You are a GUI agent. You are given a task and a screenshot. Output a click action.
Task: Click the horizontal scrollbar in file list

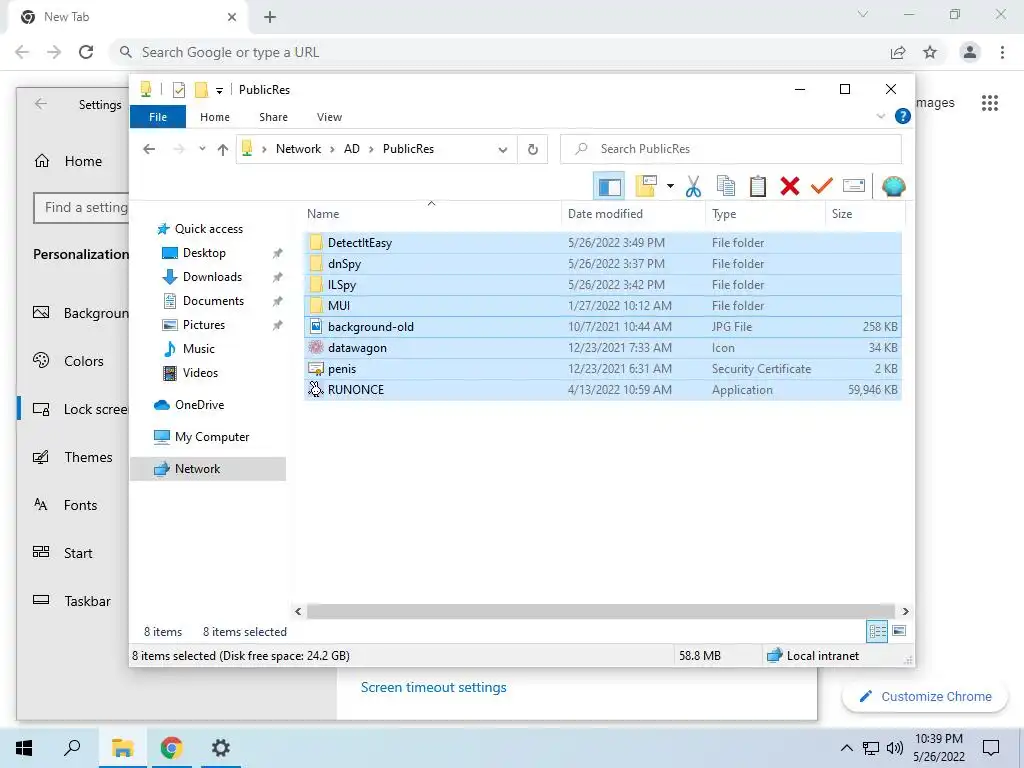(x=600, y=611)
